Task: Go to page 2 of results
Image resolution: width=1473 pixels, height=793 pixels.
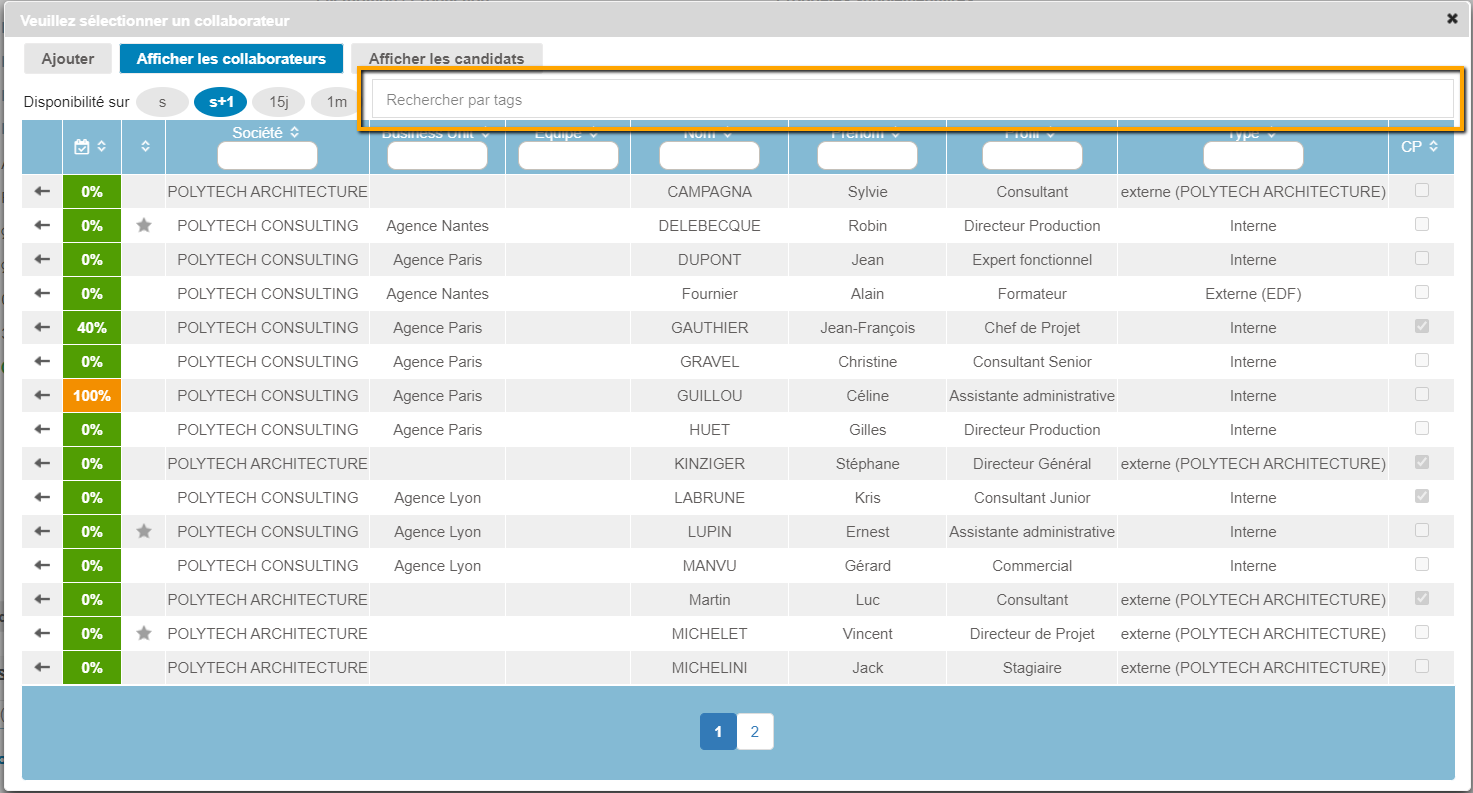Action: point(754,732)
